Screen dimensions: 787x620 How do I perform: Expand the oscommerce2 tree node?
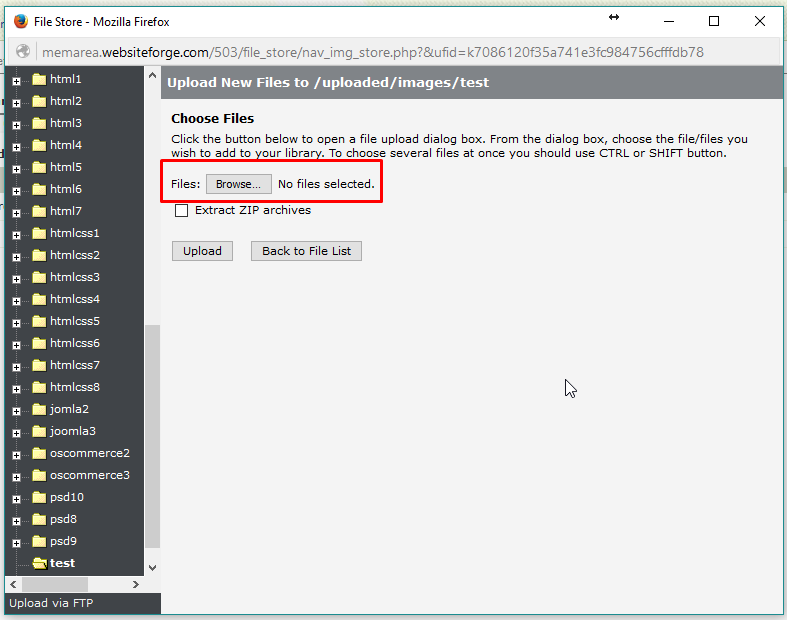tap(17, 455)
